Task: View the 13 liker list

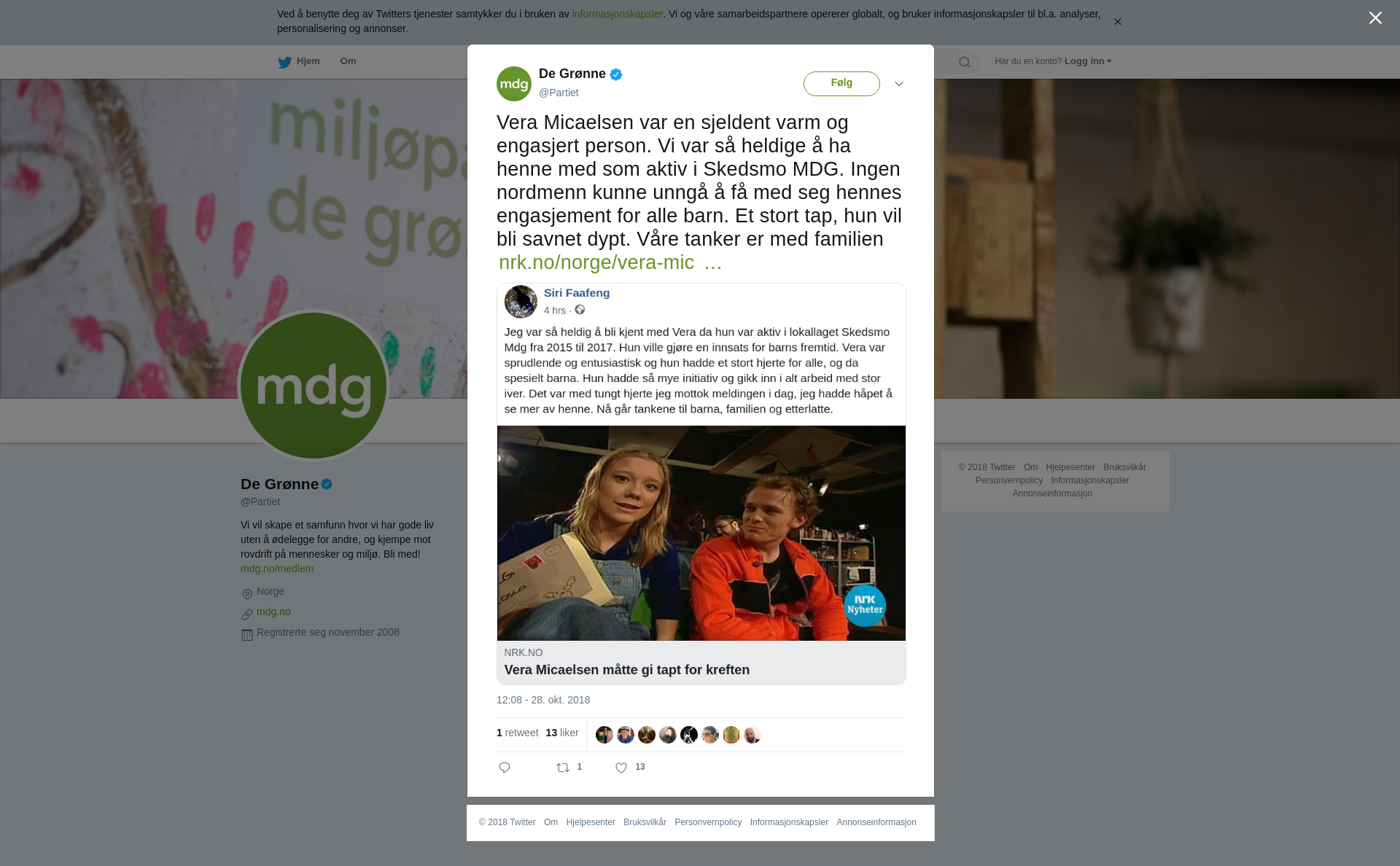Action: coord(562,733)
